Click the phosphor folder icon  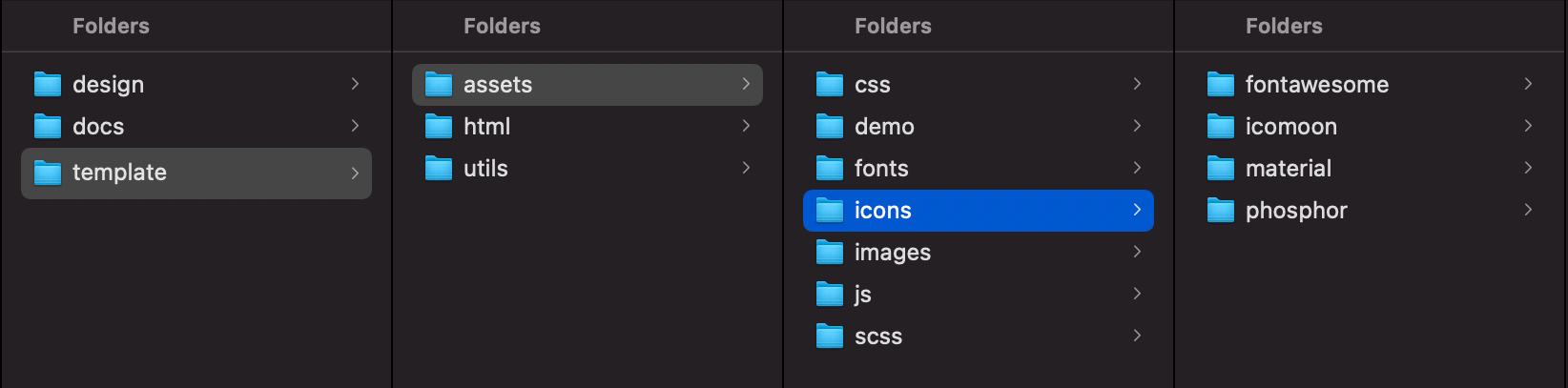[1221, 211]
